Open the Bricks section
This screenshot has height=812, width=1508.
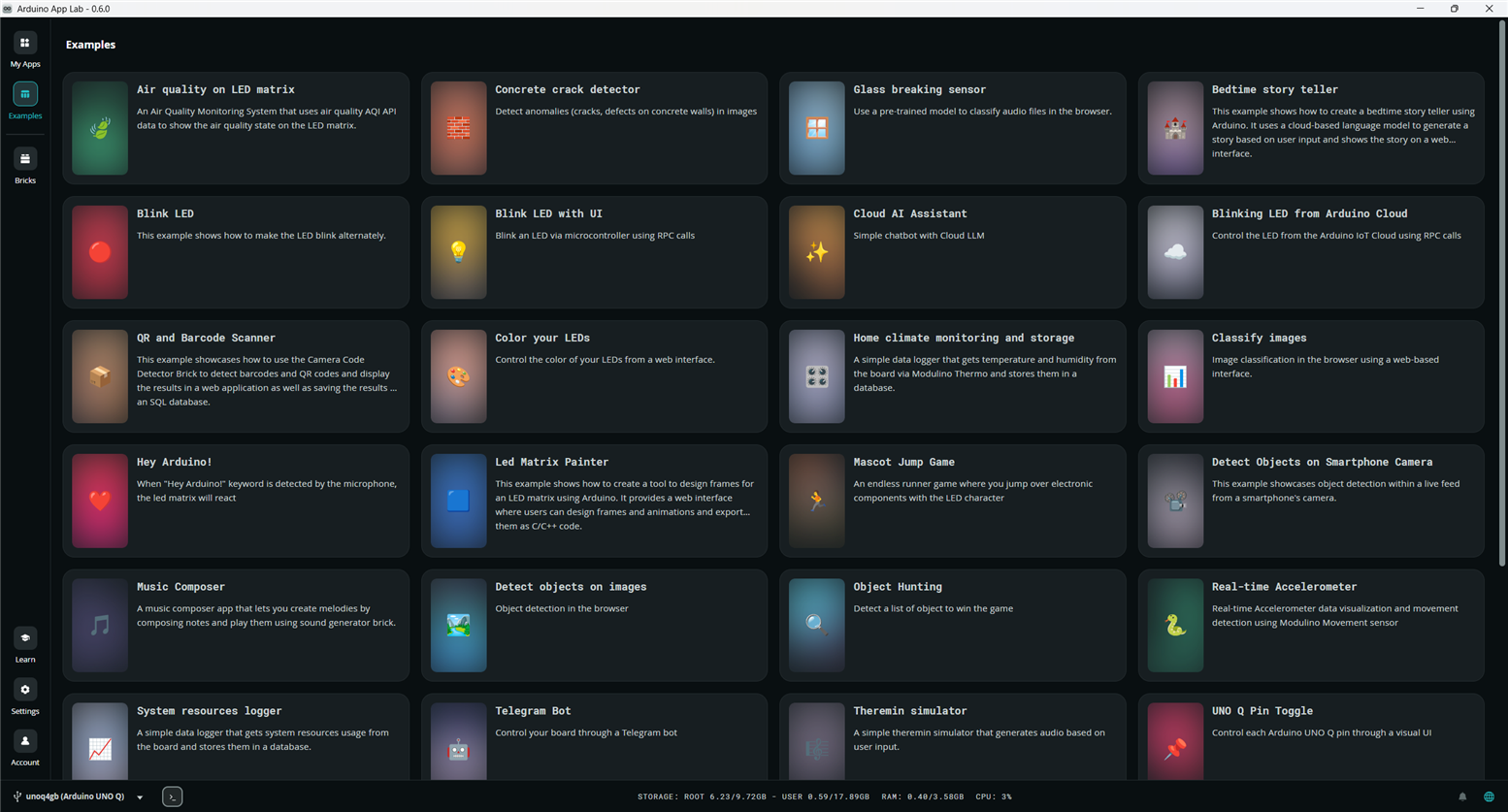click(25, 166)
